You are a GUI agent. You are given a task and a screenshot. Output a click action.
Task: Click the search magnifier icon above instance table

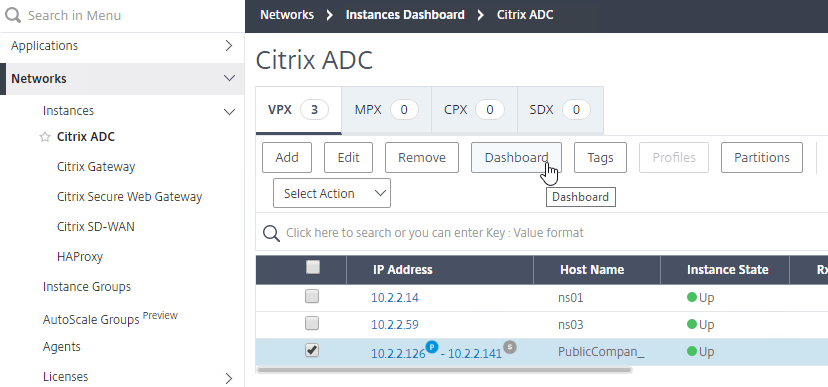[271, 233]
